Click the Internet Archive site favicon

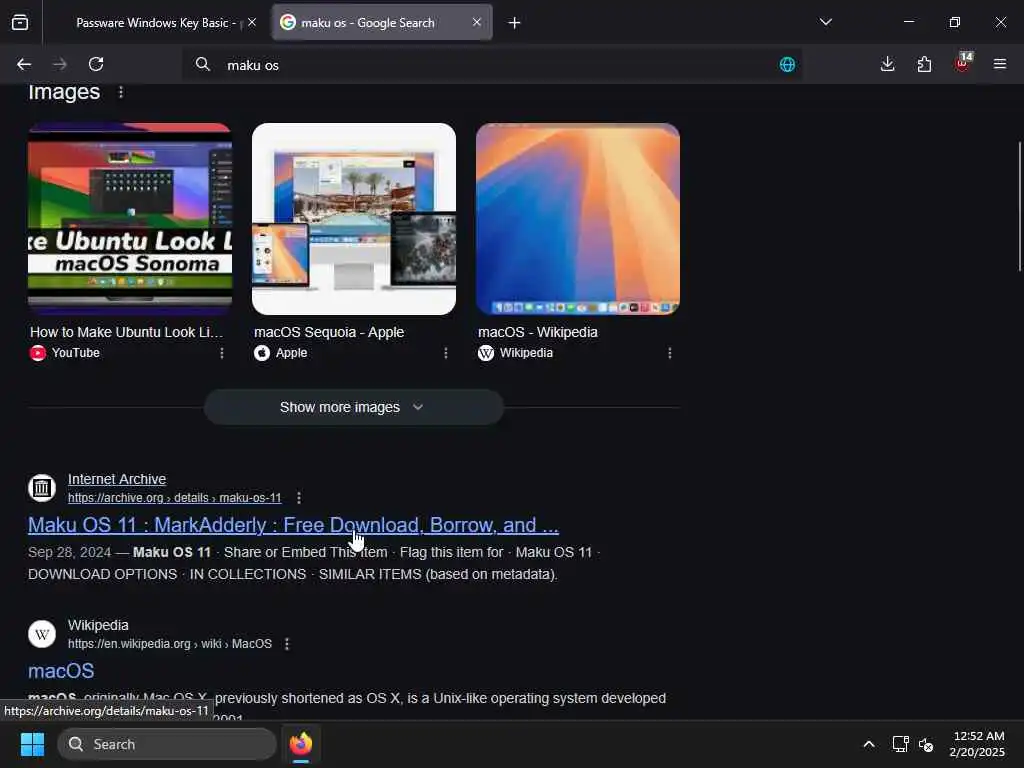click(x=42, y=488)
